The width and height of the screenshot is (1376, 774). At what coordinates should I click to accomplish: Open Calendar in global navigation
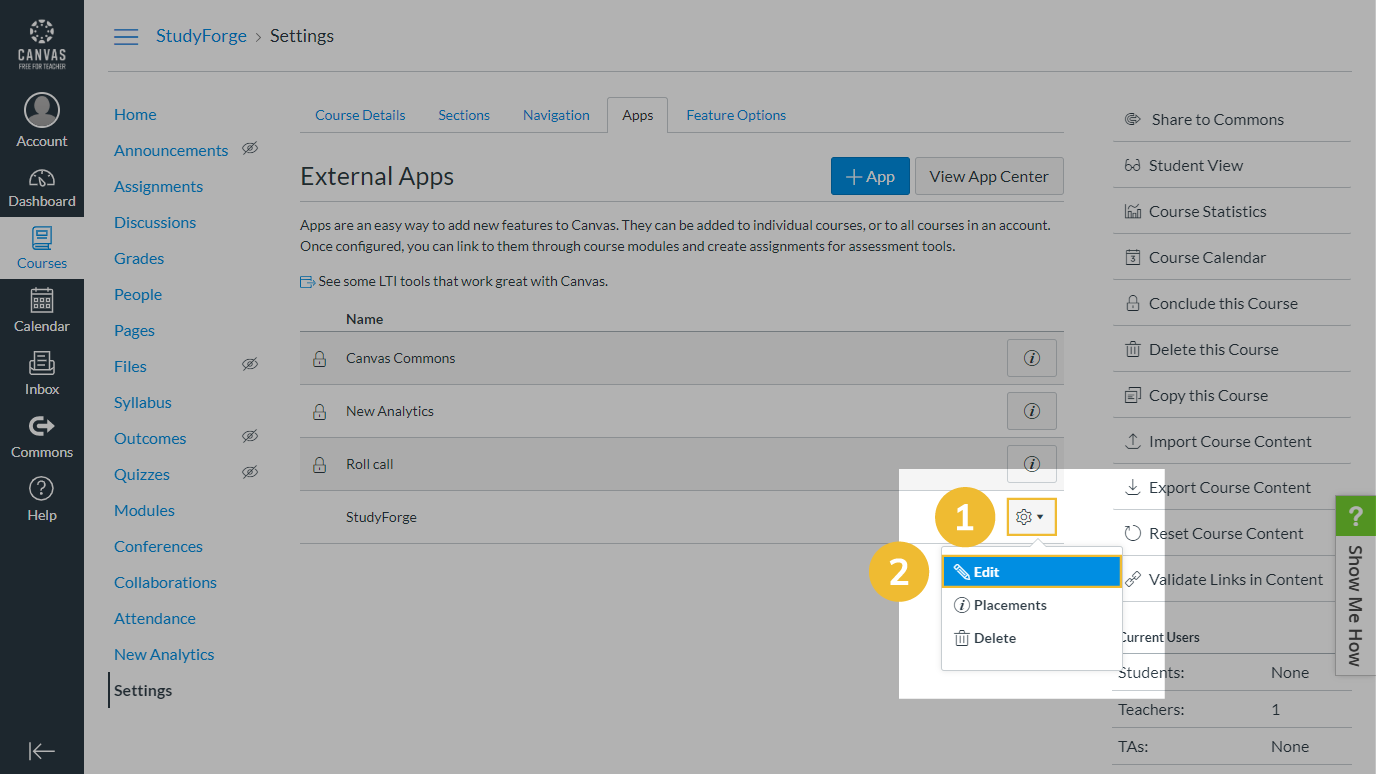click(42, 310)
